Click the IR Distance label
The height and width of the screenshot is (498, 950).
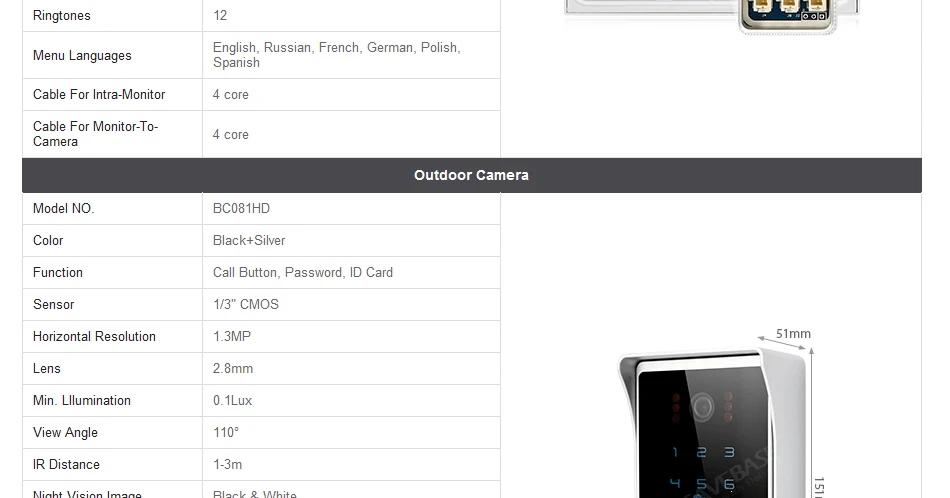point(66,465)
